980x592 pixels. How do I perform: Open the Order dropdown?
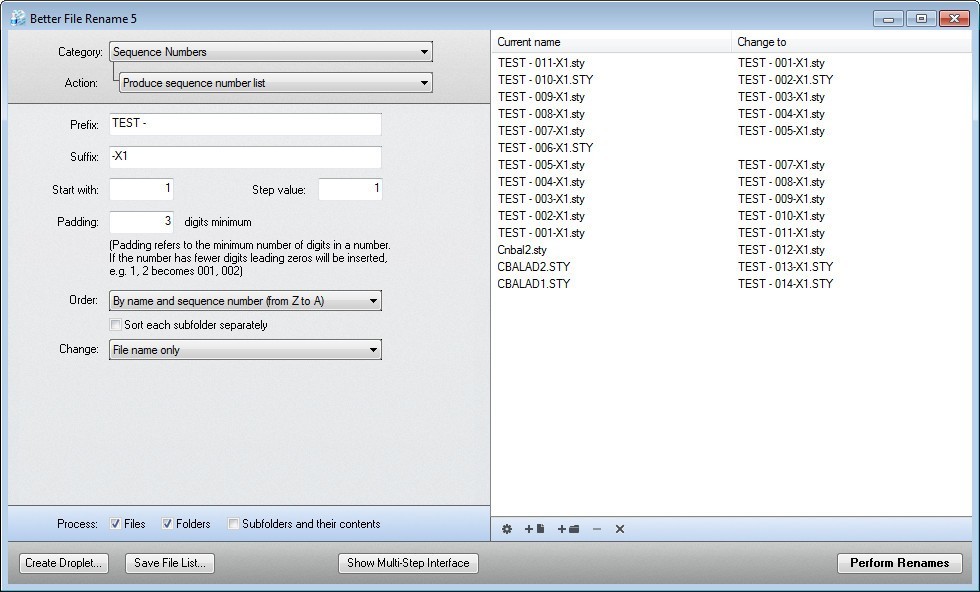(245, 301)
